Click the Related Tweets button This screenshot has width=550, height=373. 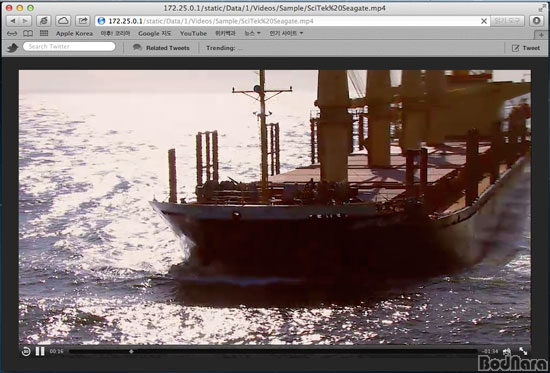(161, 48)
